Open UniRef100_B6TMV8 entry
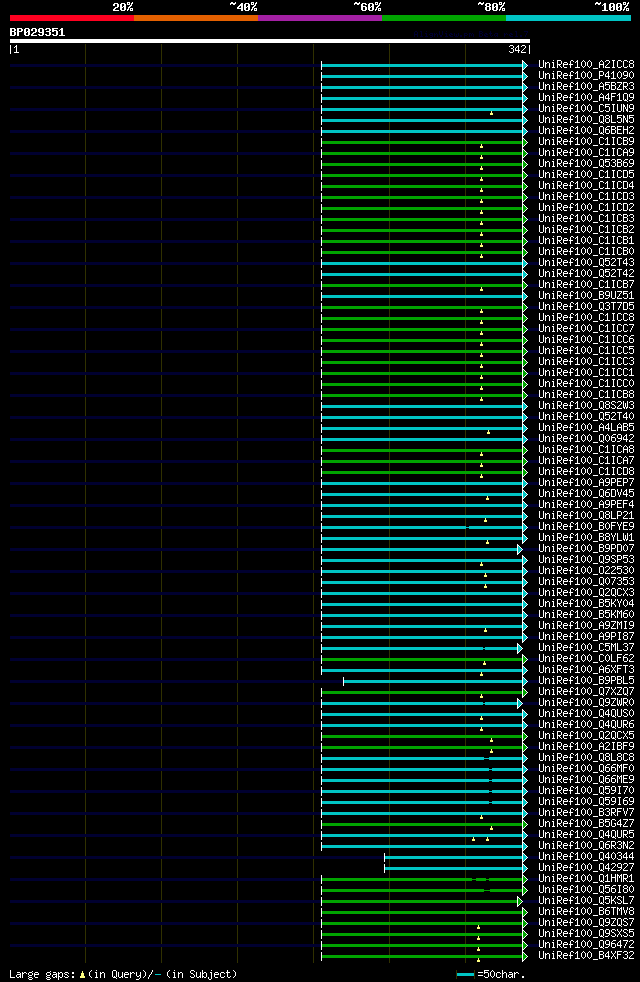The width and height of the screenshot is (640, 982). point(586,911)
